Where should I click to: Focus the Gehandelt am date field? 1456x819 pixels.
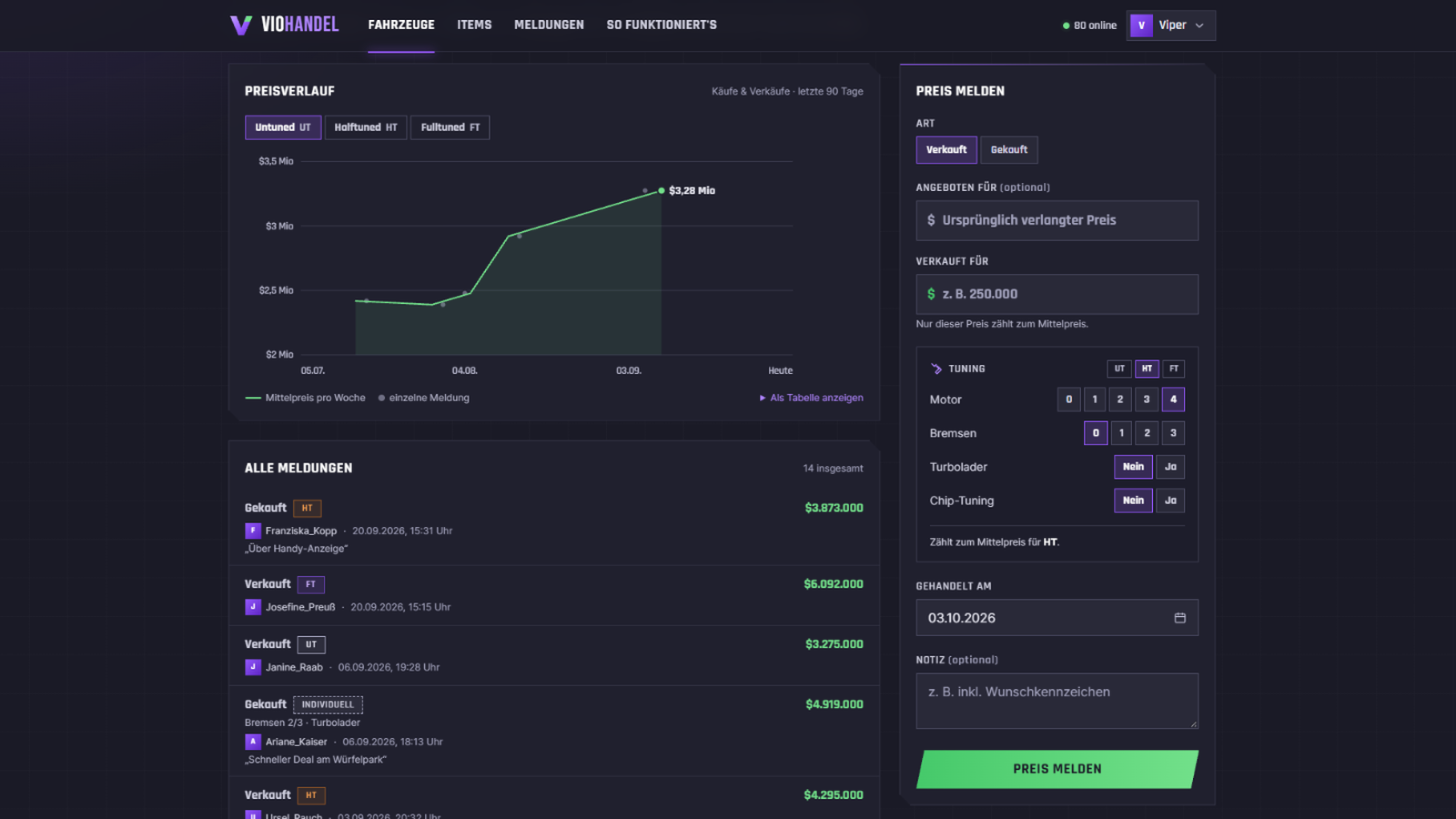pyautogui.click(x=1057, y=618)
